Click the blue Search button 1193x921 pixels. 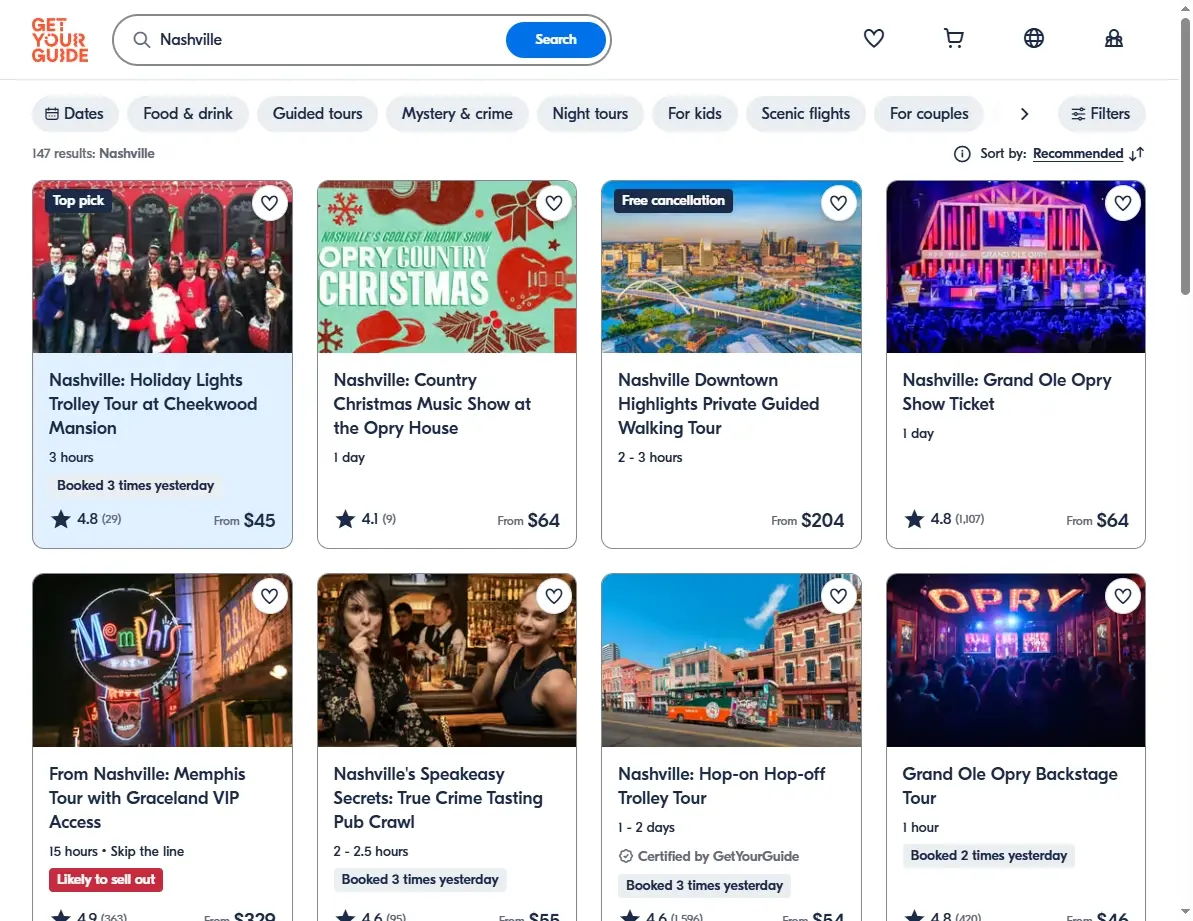555,40
